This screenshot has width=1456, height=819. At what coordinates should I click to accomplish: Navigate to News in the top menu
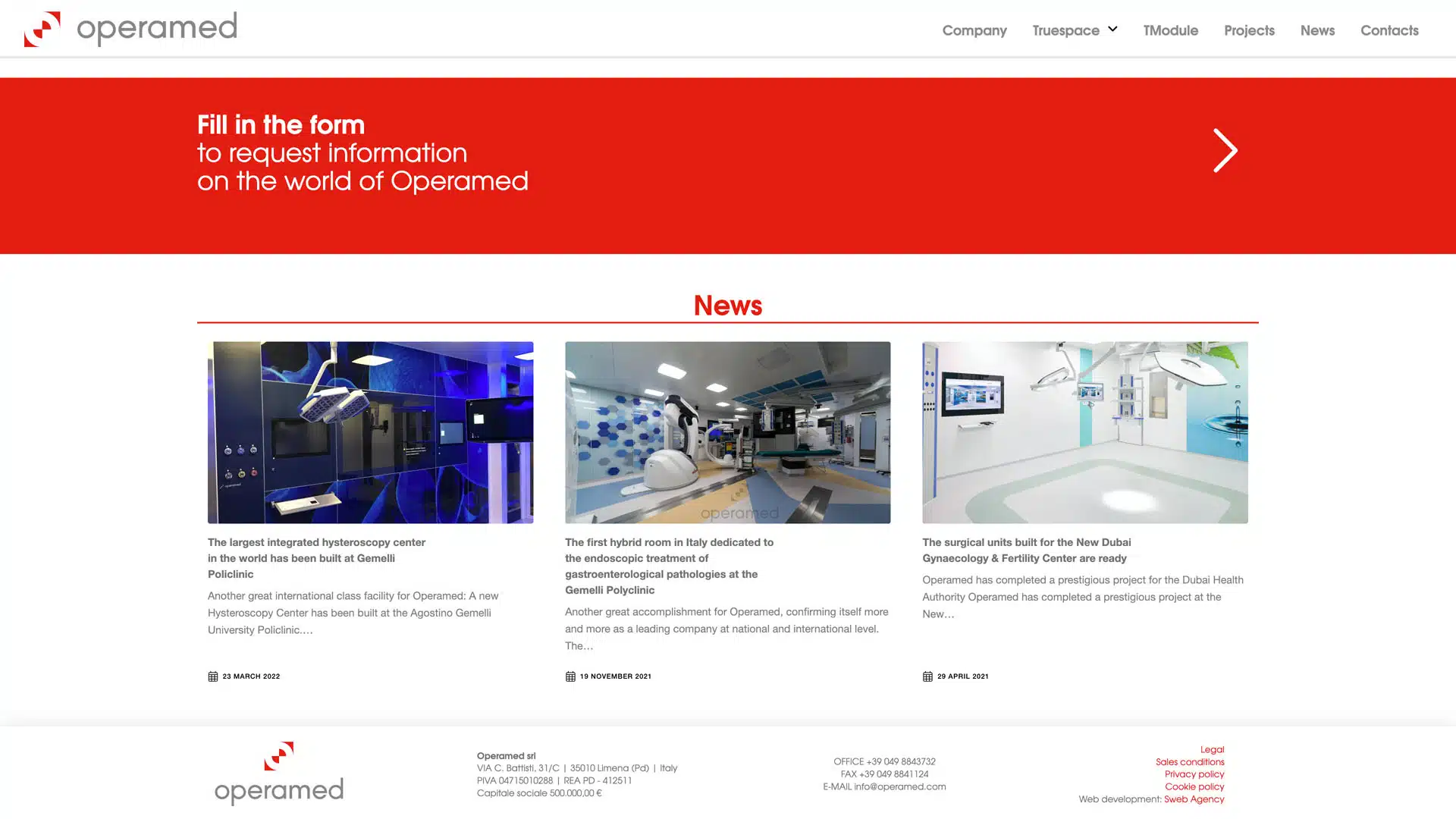pos(1317,30)
